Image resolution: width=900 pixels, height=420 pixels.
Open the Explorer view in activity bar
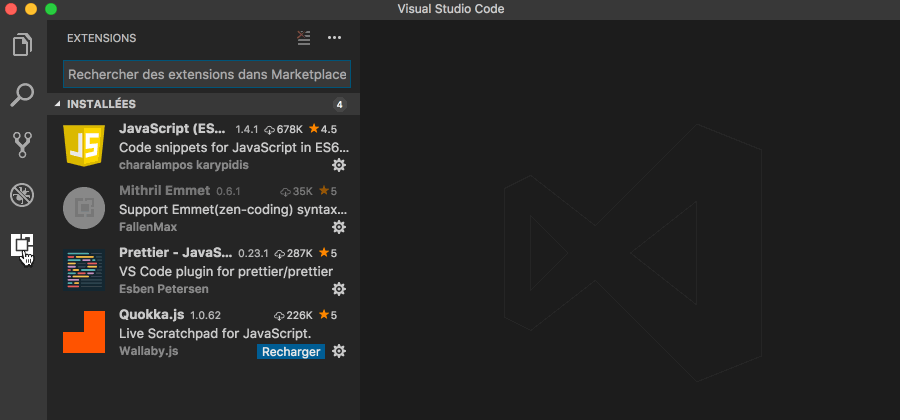[x=22, y=46]
